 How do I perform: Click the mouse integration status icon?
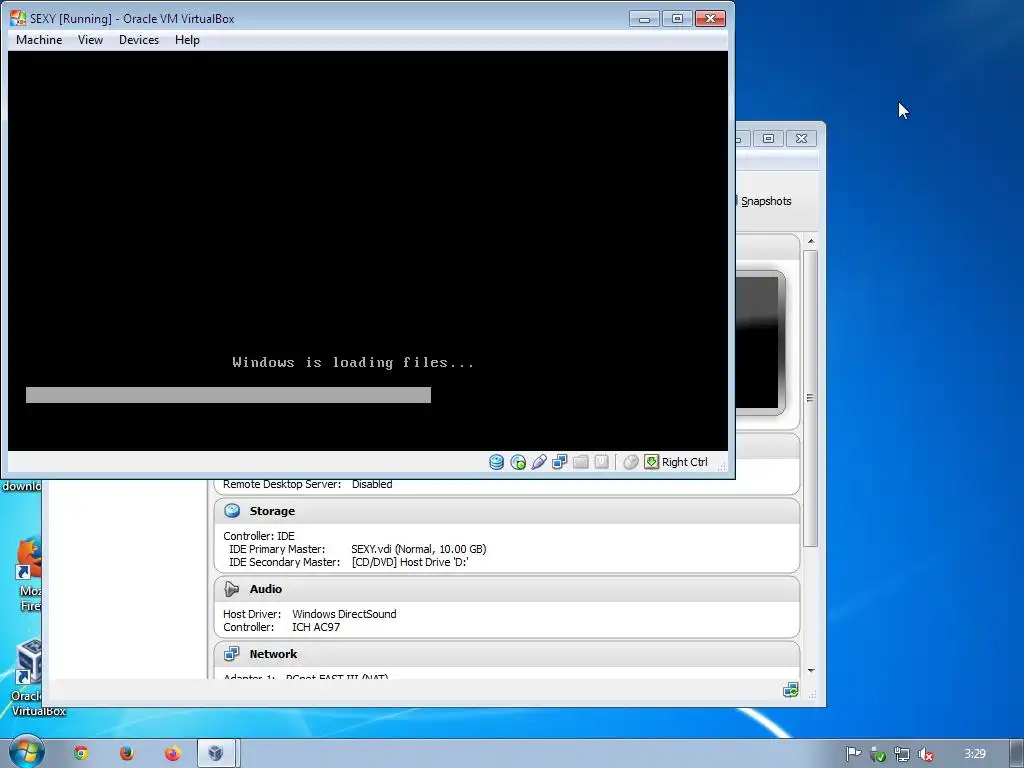(x=630, y=462)
